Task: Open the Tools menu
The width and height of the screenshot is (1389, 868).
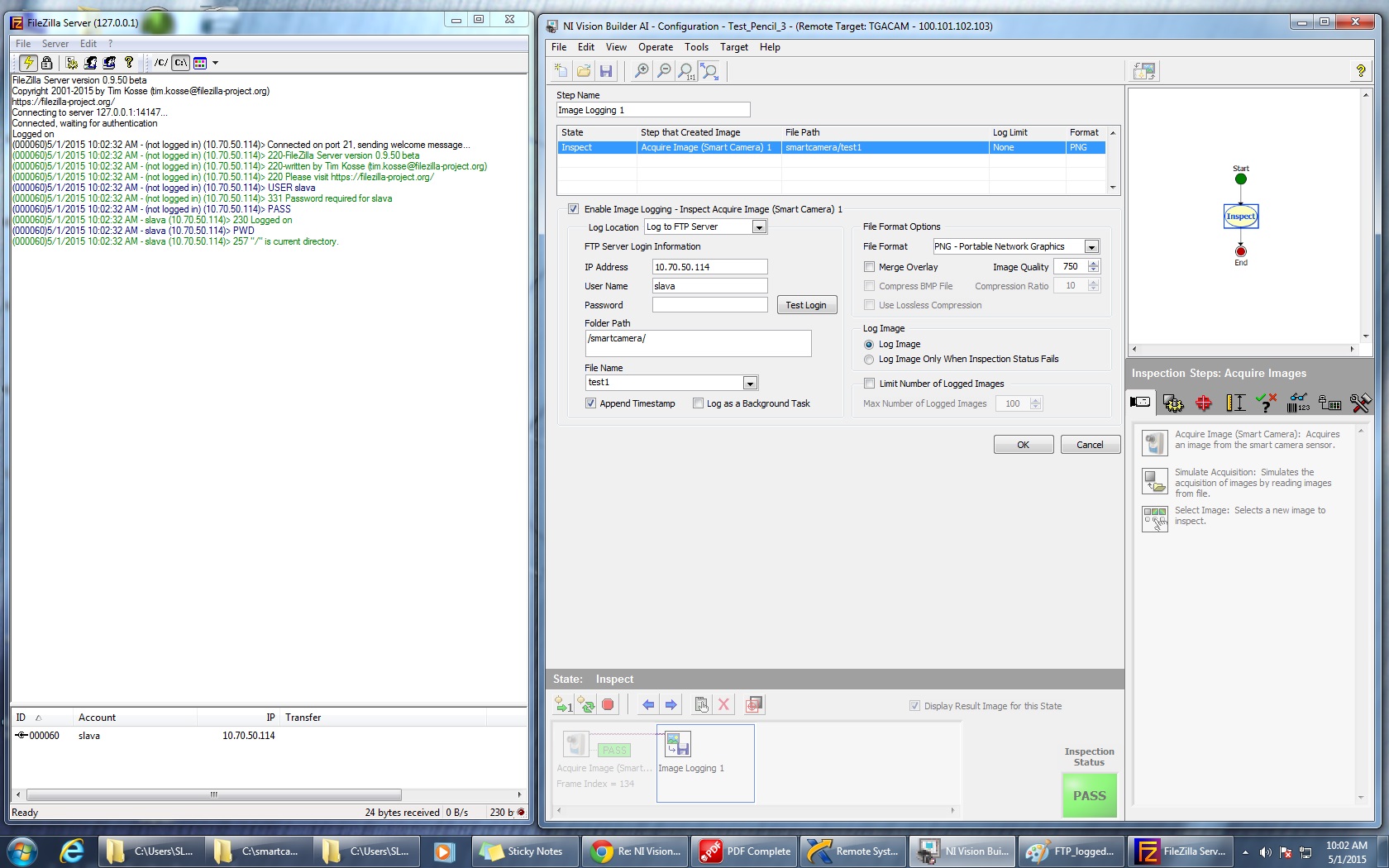Action: tap(696, 47)
